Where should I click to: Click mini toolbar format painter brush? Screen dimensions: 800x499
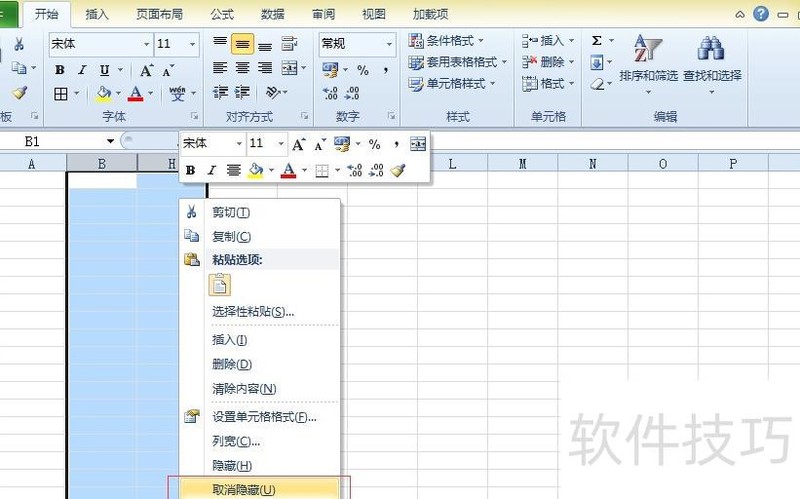(x=397, y=170)
